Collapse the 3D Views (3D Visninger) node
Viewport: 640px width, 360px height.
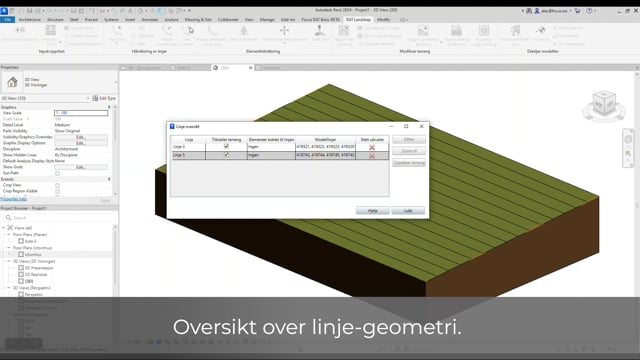click(x=9, y=261)
